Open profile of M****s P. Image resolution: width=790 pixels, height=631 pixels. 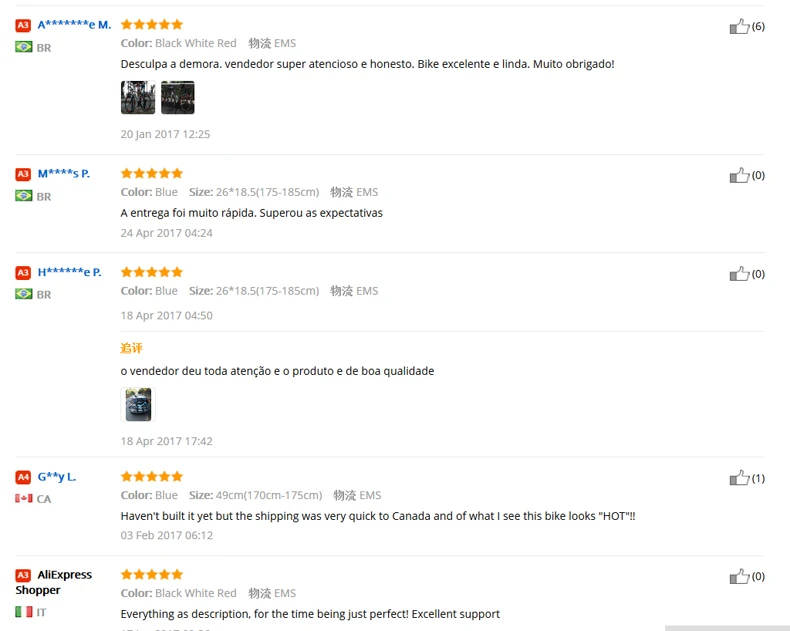point(63,174)
